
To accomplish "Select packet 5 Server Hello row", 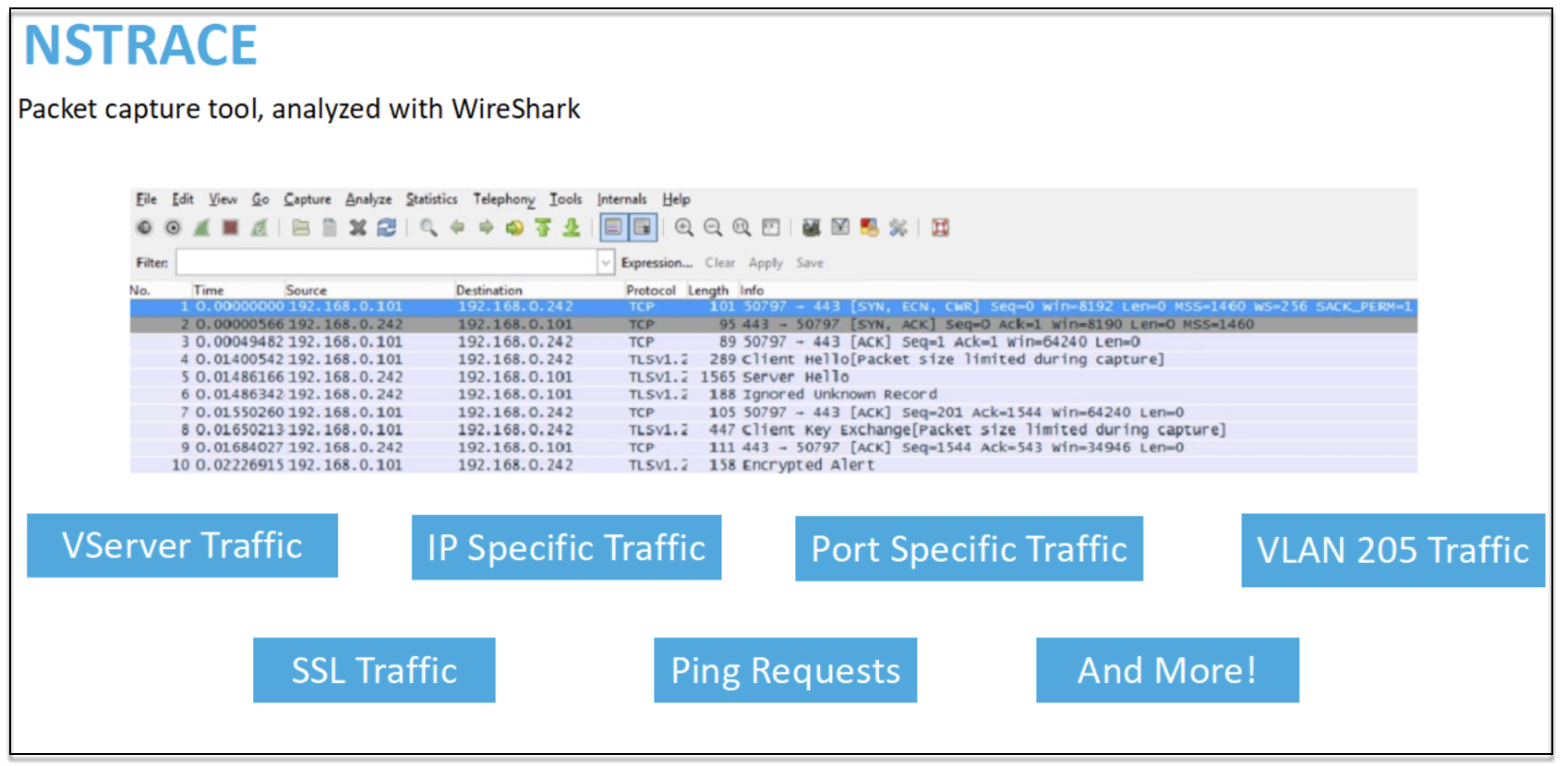I will coord(773,377).
